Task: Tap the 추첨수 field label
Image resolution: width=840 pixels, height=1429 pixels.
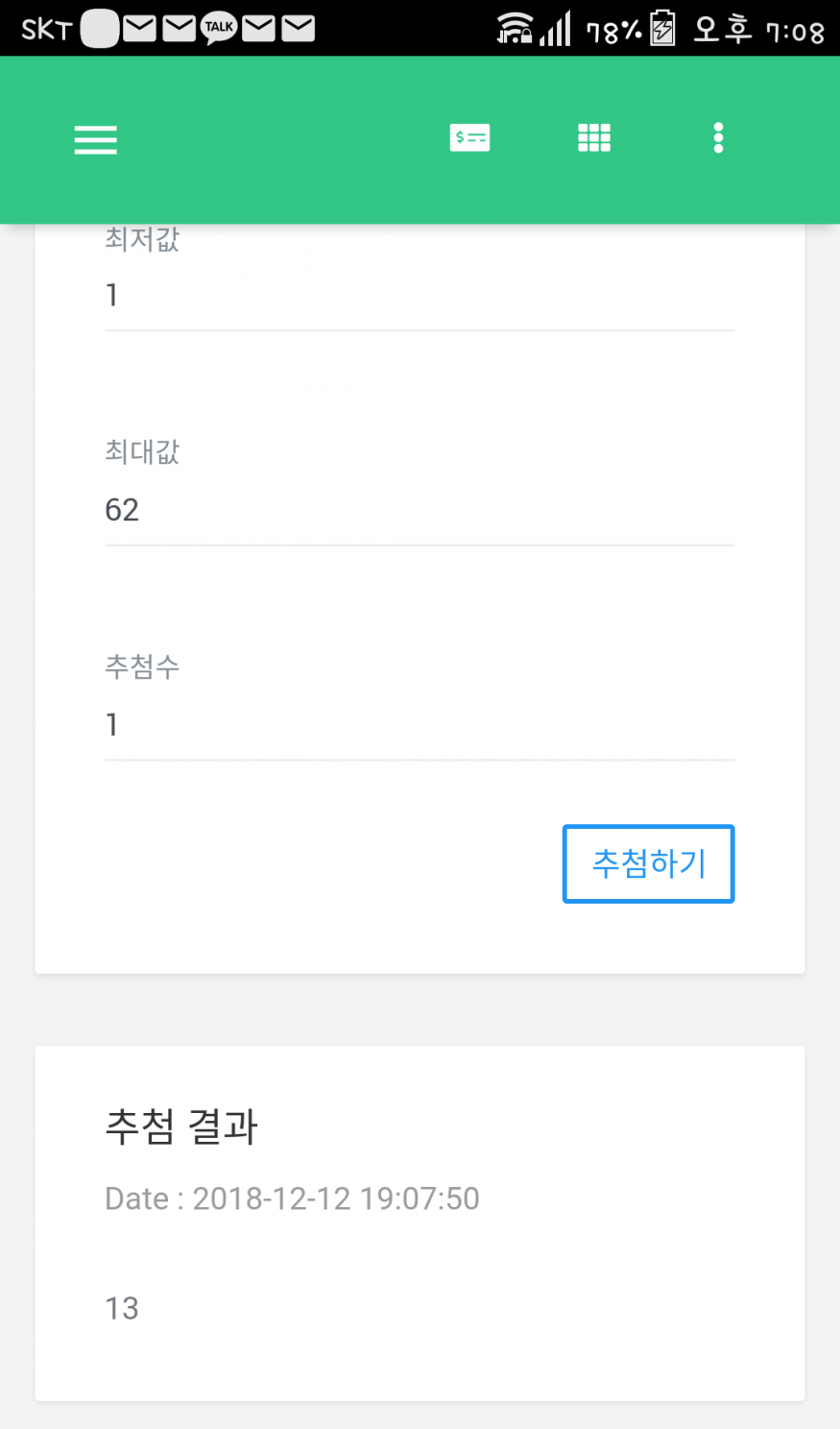Action: click(x=142, y=666)
